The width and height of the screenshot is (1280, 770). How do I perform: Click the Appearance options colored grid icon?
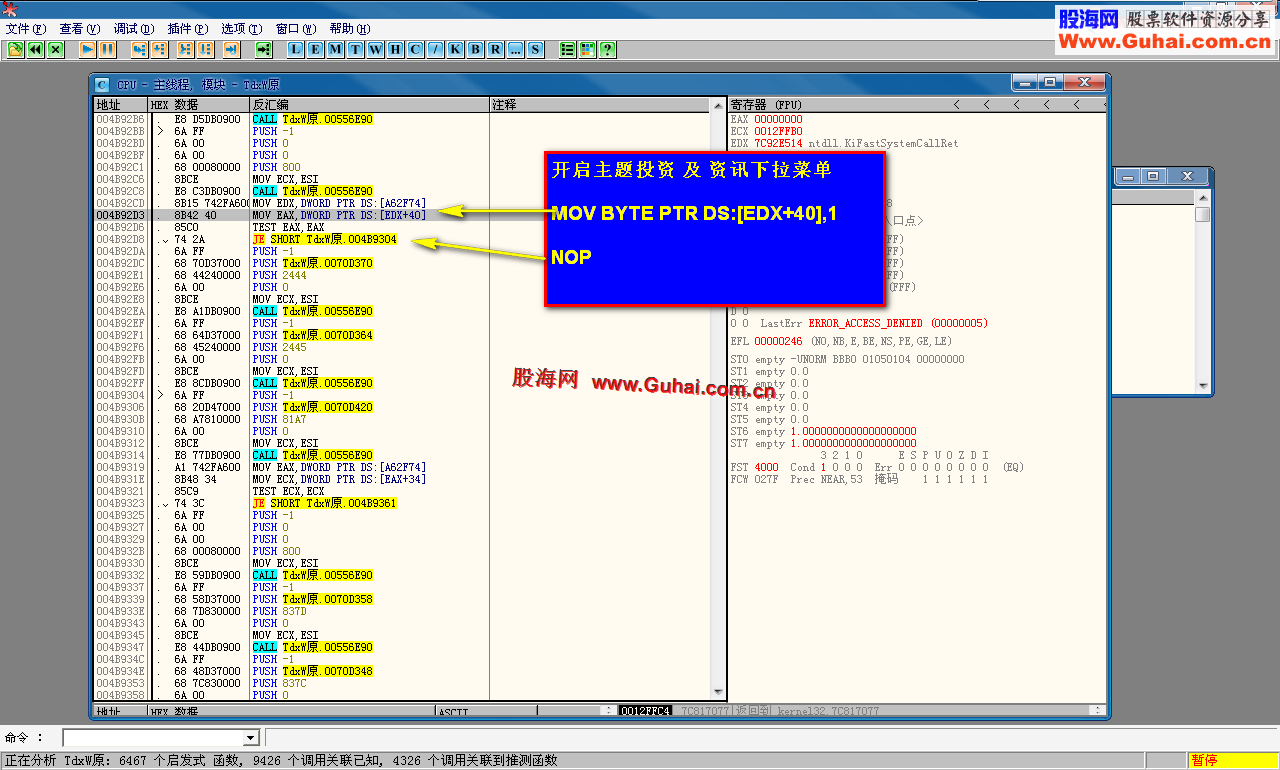coord(588,49)
